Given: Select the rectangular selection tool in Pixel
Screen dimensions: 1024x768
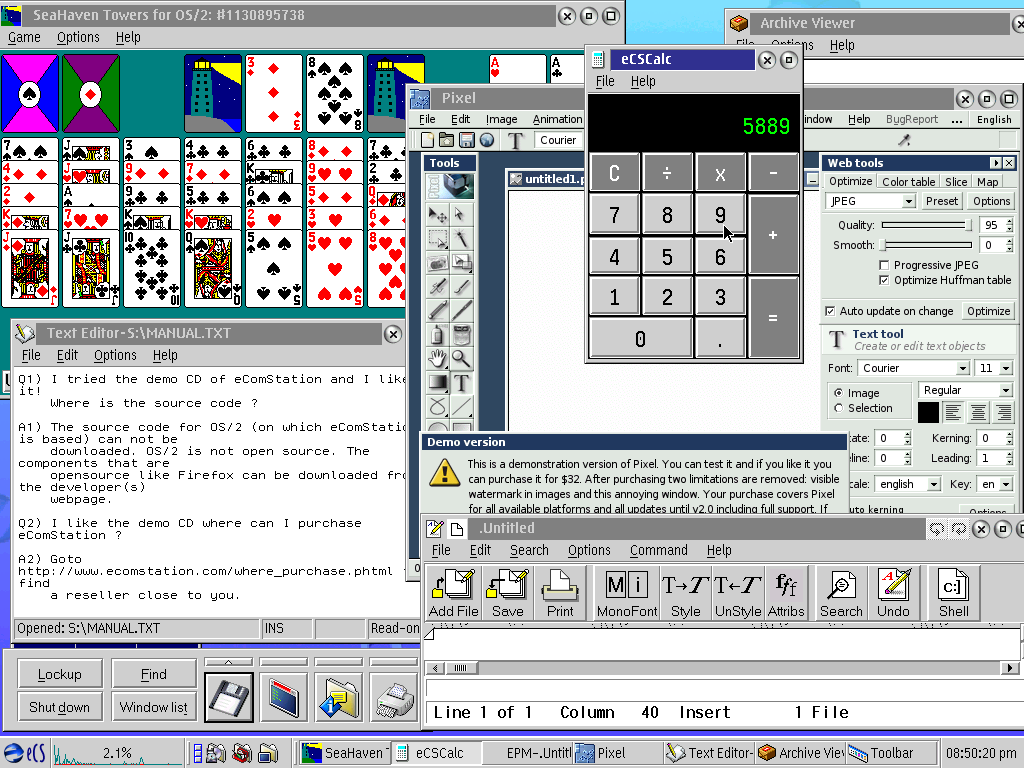Looking at the screenshot, I should 438,238.
